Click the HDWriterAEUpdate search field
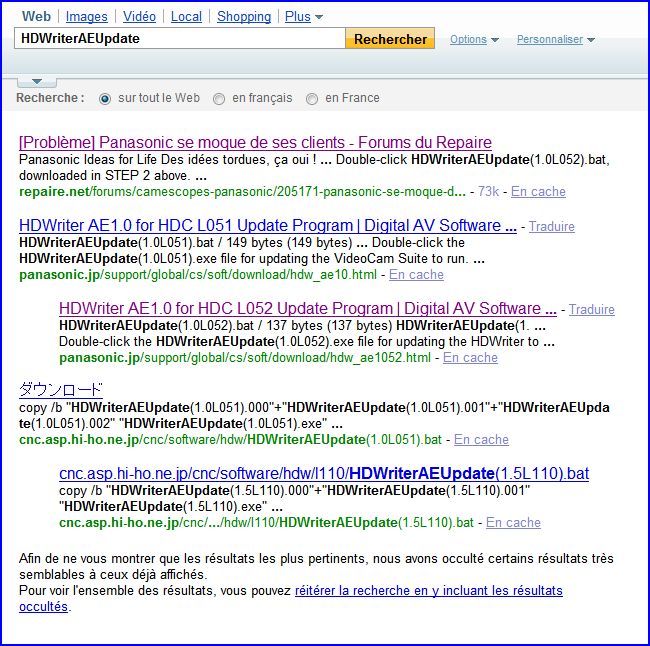The width and height of the screenshot is (650, 646). pyautogui.click(x=179, y=39)
